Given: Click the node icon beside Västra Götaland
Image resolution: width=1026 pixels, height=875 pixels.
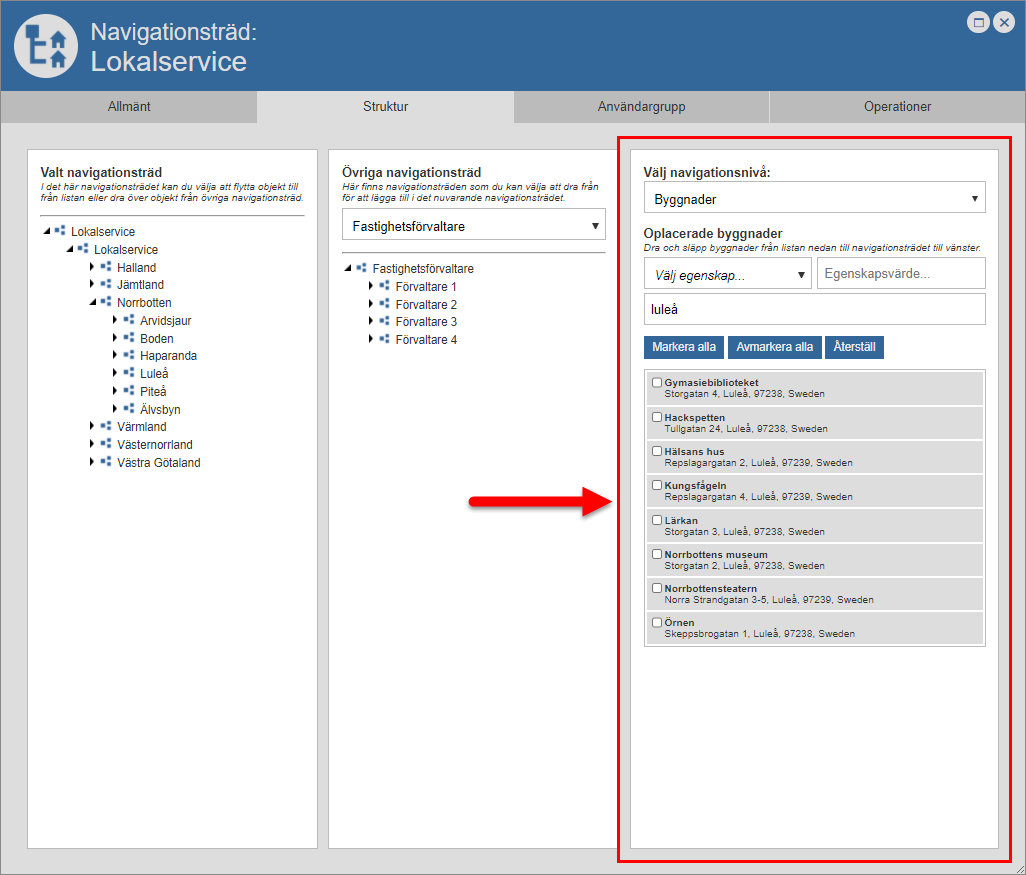Looking at the screenshot, I should coord(105,462).
